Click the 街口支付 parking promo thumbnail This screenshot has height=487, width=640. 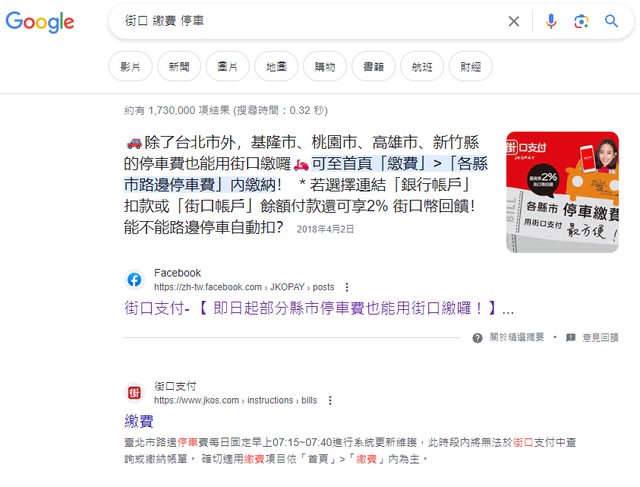pos(562,192)
